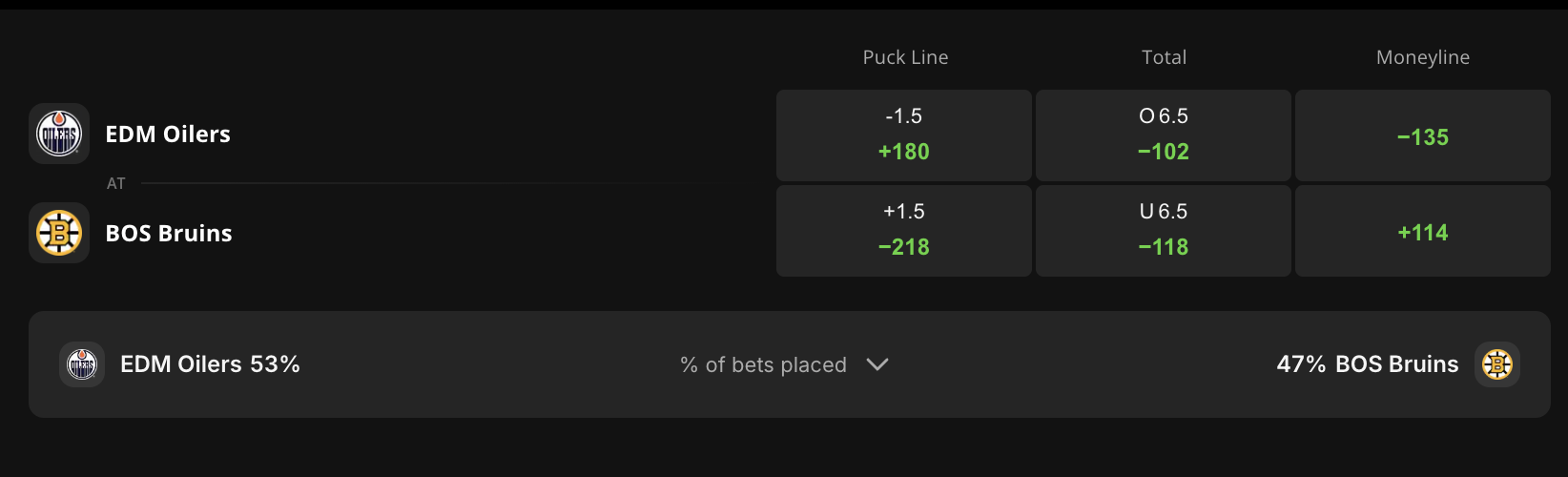
Task: Click the small Oilers logo beside 53%
Action: pos(82,364)
